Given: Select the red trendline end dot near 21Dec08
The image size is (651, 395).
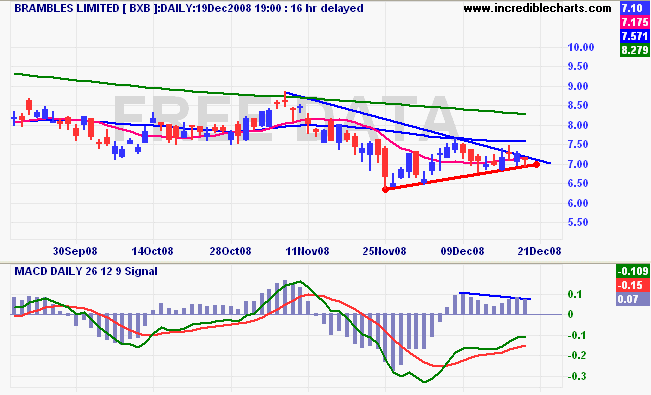Looking at the screenshot, I should tap(536, 165).
